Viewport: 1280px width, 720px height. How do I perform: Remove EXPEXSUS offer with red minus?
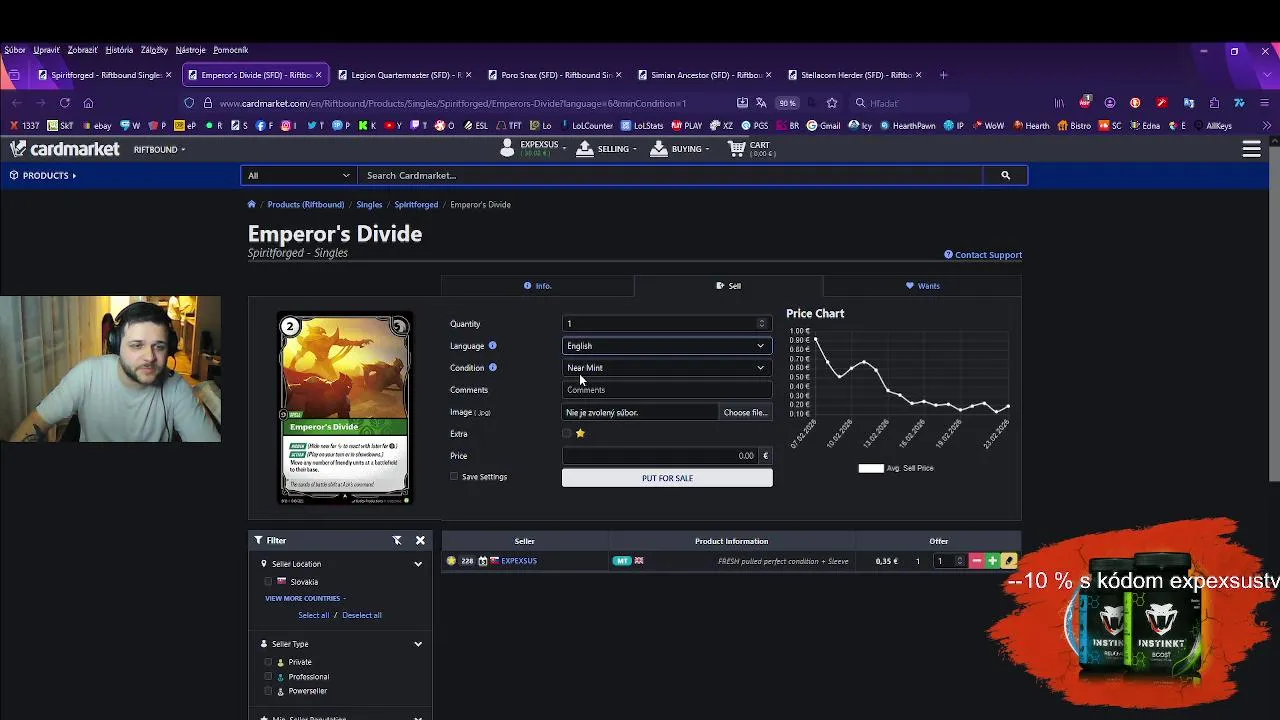pos(976,561)
